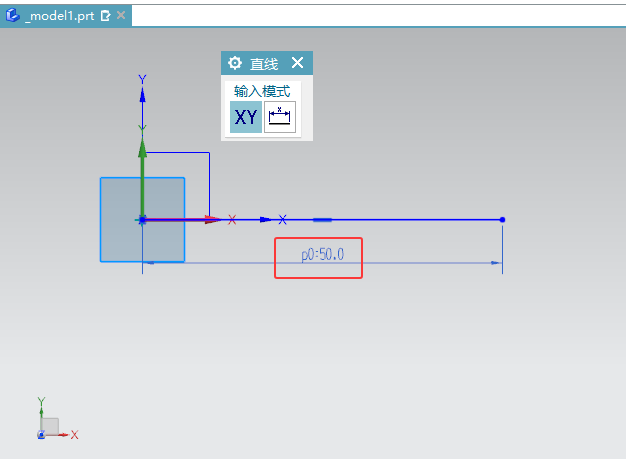Screen dimensions: 626x459
Task: Close the 直线 line dialog
Action: coord(297,63)
